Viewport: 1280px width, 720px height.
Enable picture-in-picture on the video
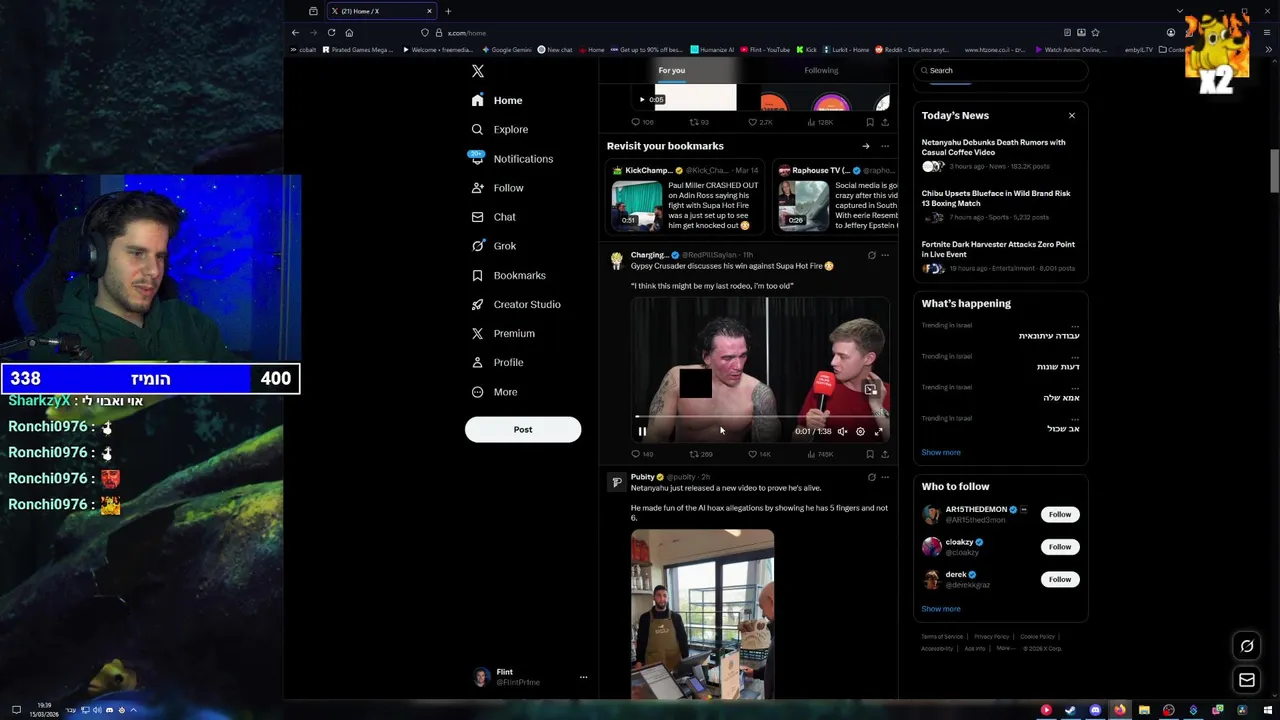[870, 390]
